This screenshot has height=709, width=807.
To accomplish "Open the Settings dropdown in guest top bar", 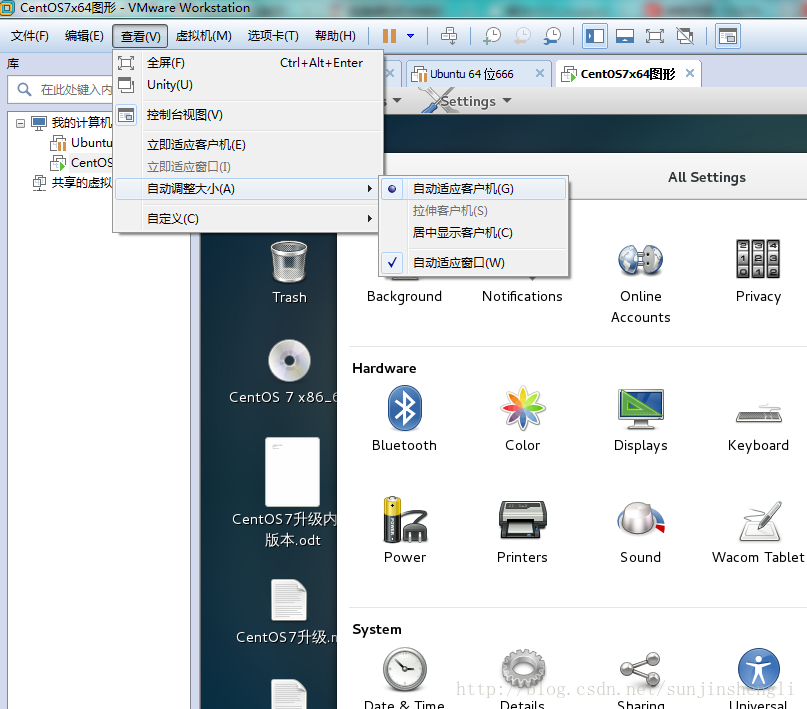I will (x=467, y=101).
